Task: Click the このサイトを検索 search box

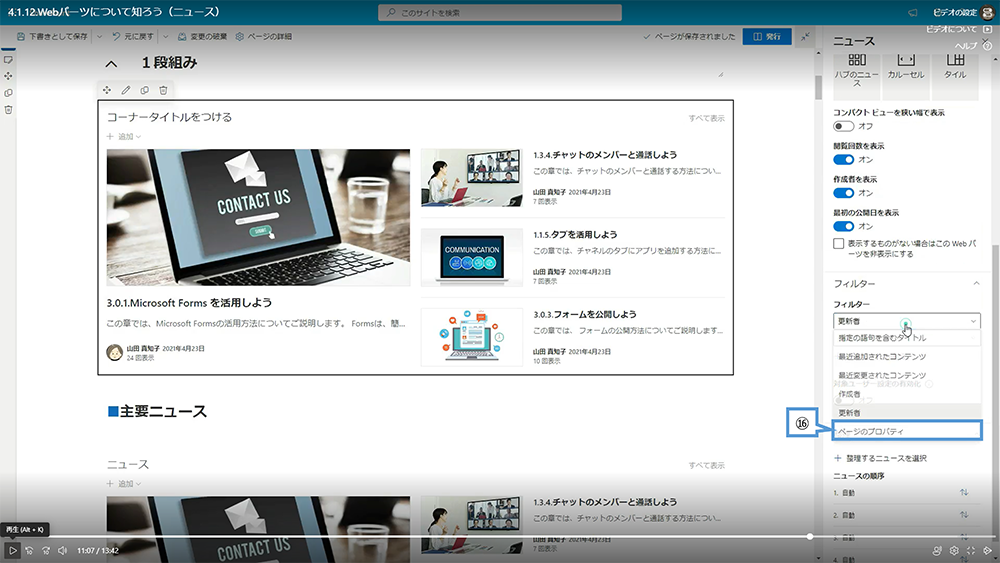Action: pyautogui.click(x=499, y=12)
